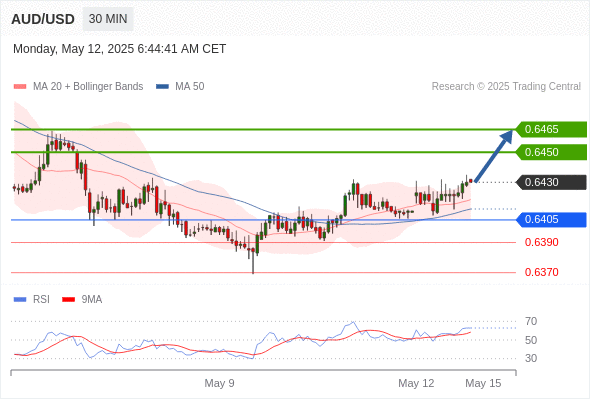Click the May 12 date axis label
The image size is (590, 400).
pos(416,383)
